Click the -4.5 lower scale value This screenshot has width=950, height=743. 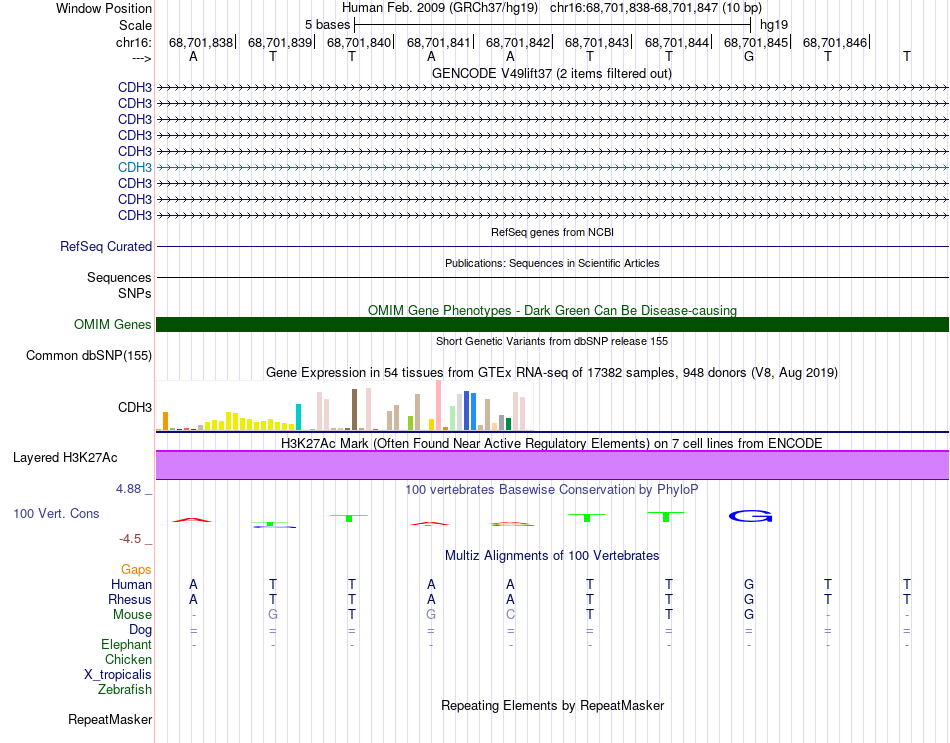coord(130,539)
